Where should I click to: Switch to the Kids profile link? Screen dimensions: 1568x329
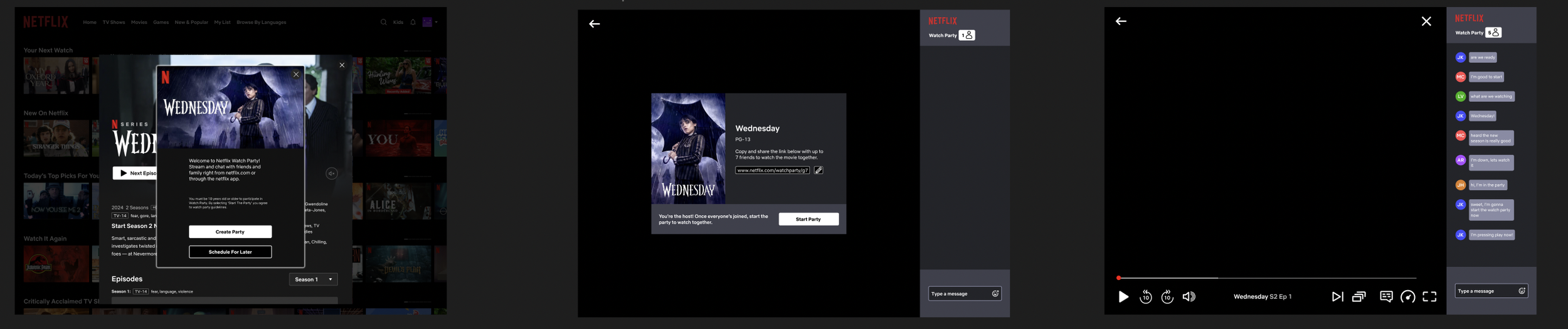398,22
